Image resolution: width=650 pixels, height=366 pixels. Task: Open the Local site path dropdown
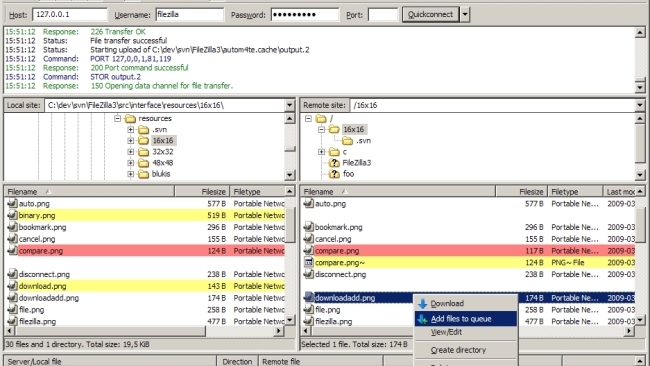tap(290, 105)
